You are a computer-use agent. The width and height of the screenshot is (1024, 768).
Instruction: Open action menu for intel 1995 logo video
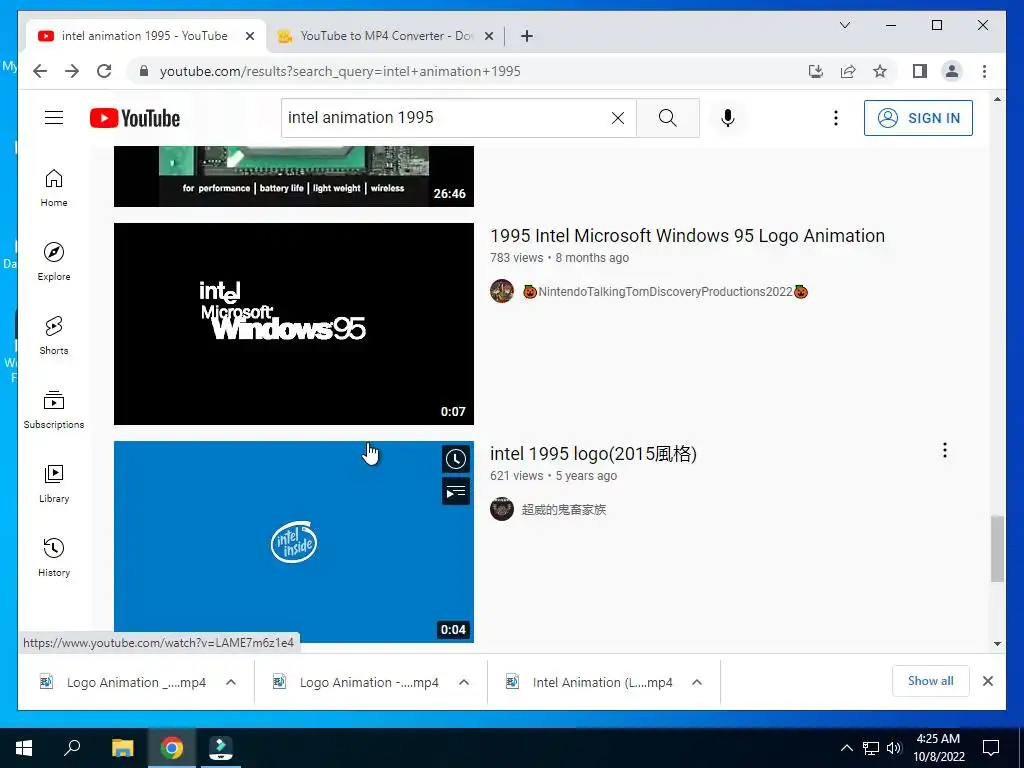coord(944,450)
